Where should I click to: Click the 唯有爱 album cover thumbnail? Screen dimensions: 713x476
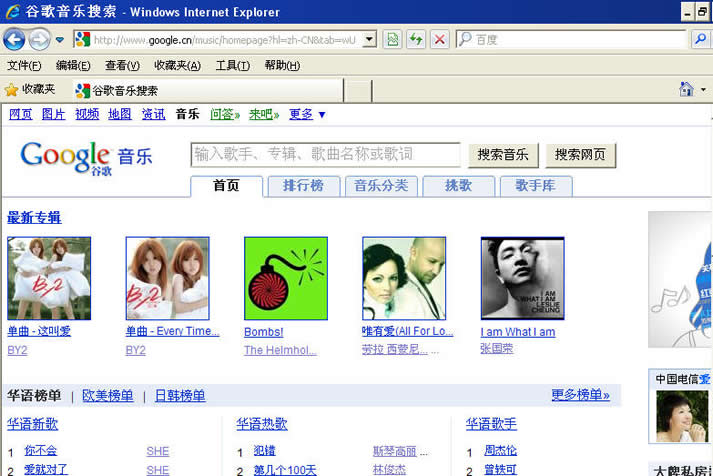[404, 278]
